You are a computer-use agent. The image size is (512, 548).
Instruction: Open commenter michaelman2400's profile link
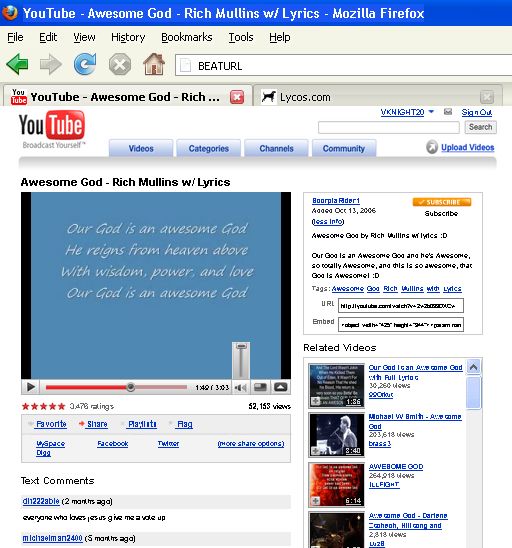pos(52,538)
